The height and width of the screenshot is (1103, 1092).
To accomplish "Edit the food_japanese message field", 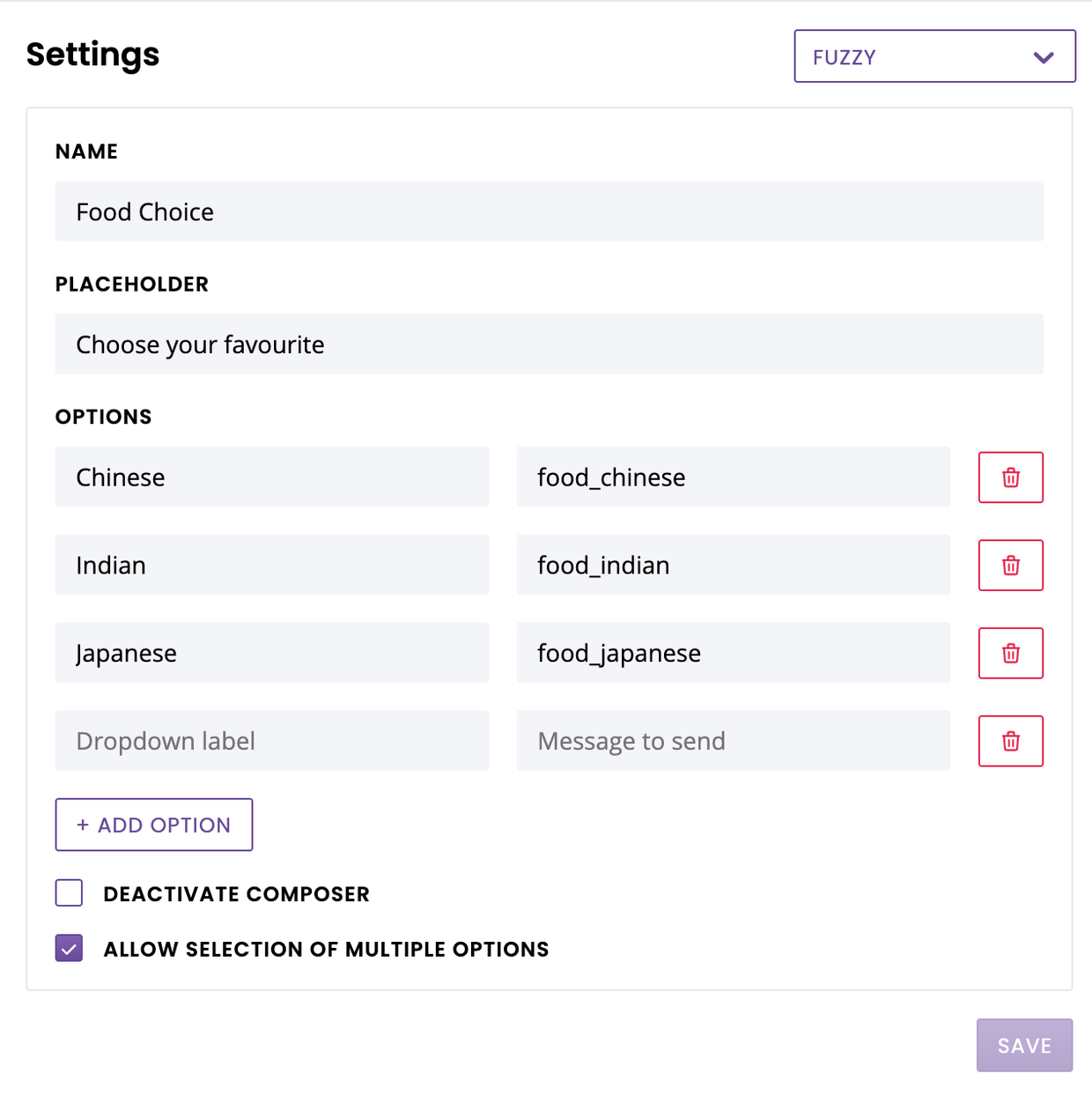I will point(733,653).
